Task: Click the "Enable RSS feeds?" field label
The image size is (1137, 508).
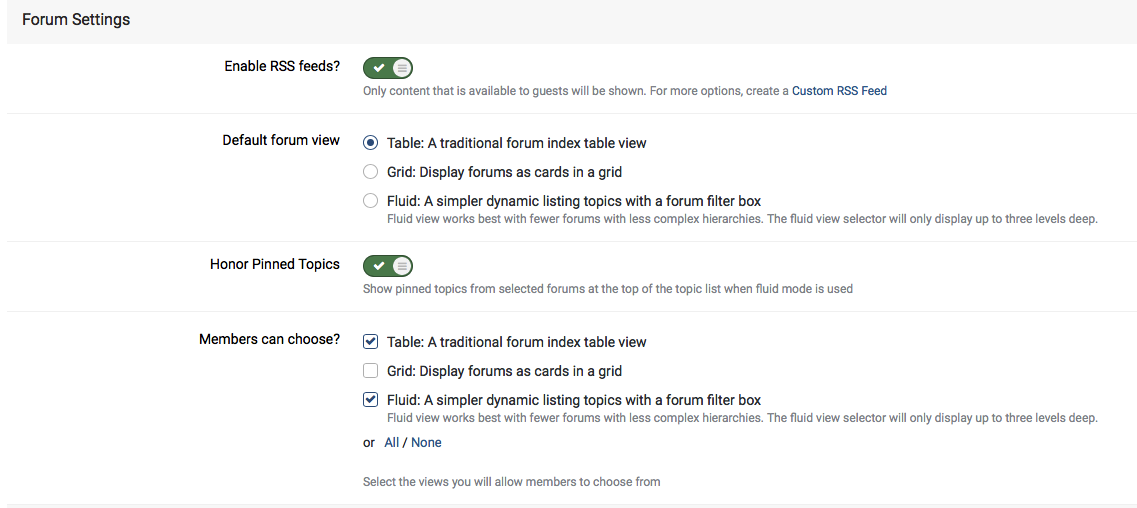Action: [282, 66]
